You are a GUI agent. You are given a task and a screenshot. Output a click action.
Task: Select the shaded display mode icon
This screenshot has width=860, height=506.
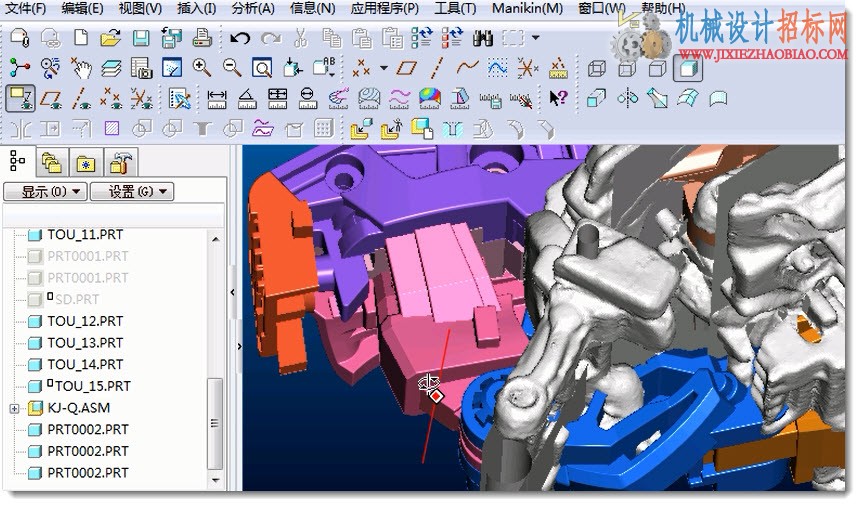pos(688,69)
